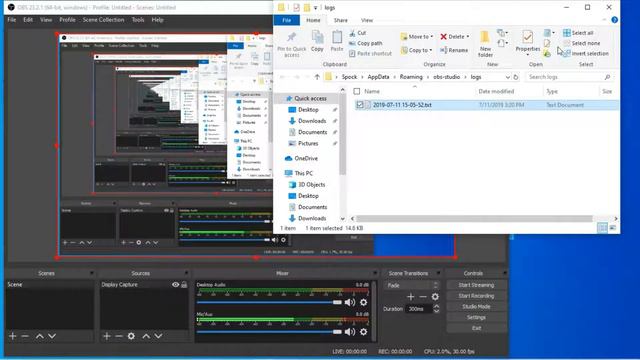Click Paste shortcut in Clipboard group
640x360 pixels.
point(370,53)
